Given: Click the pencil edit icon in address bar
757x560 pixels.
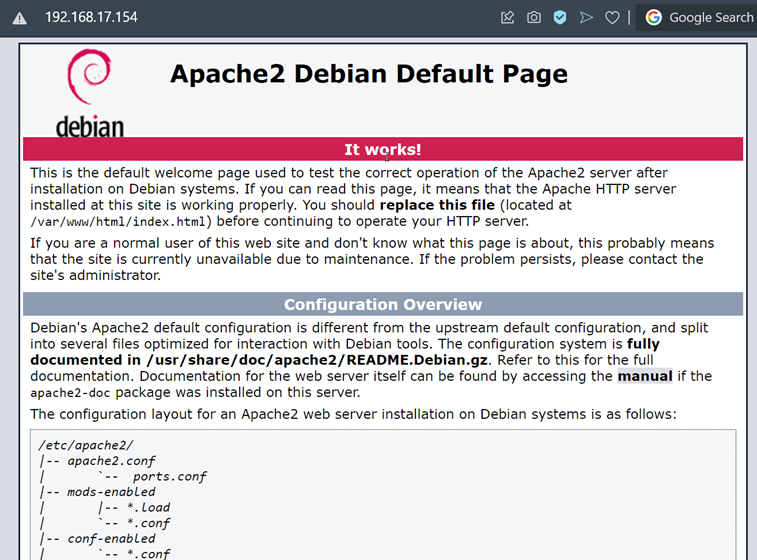Looking at the screenshot, I should tap(508, 17).
